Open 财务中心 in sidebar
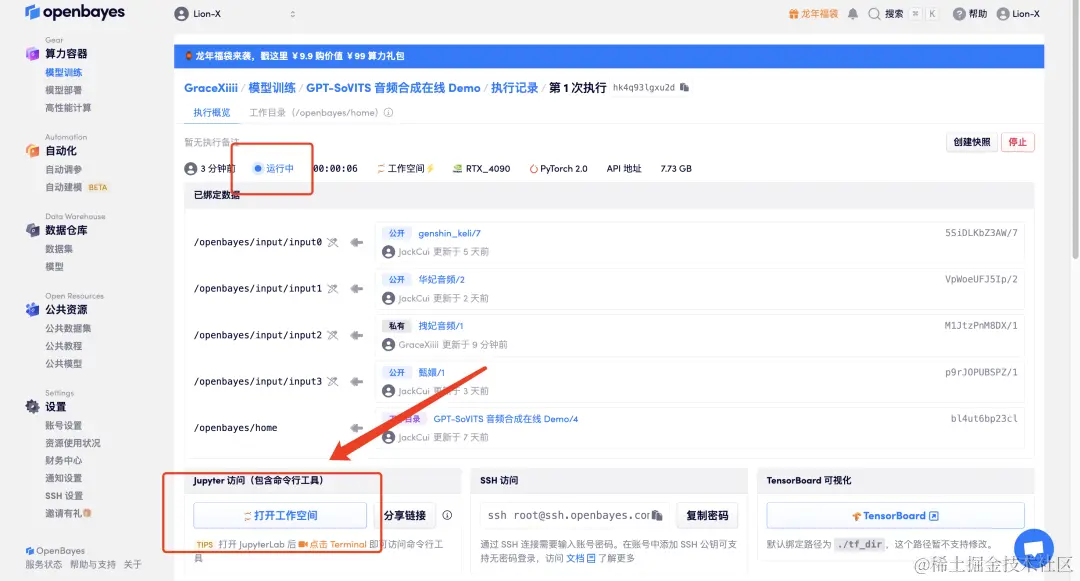This screenshot has height=581, width=1080. click(x=63, y=461)
